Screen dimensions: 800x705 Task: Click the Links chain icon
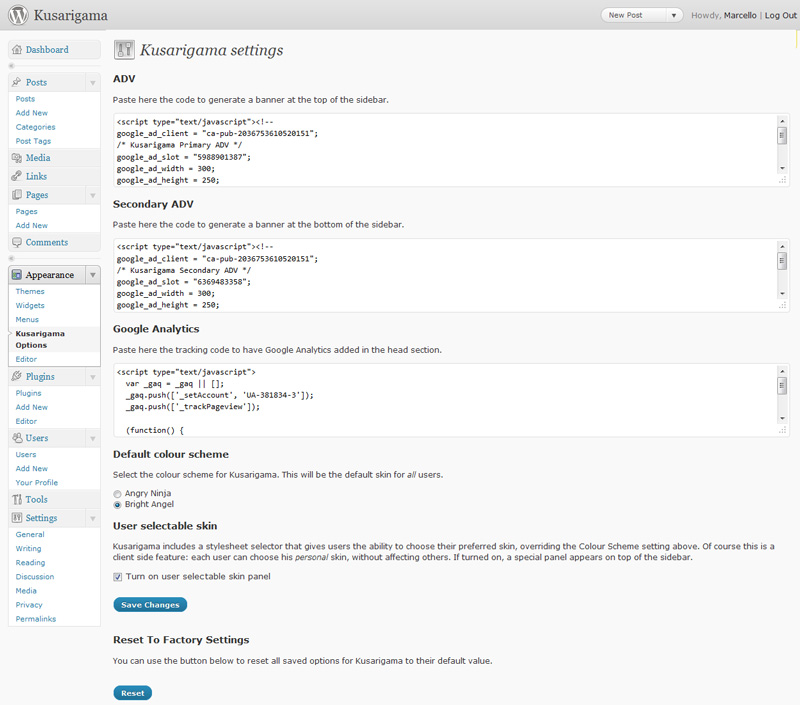[x=17, y=176]
